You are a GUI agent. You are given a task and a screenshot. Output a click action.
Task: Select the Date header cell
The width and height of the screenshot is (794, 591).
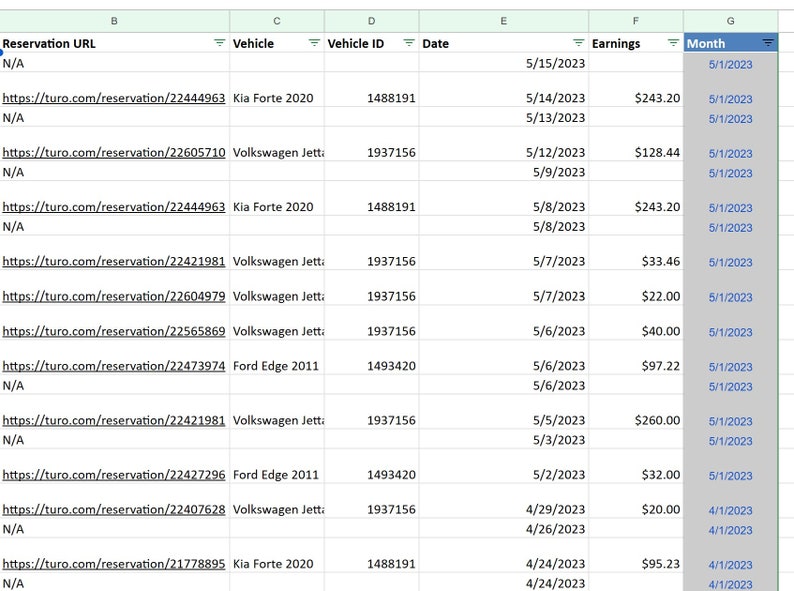pos(504,43)
